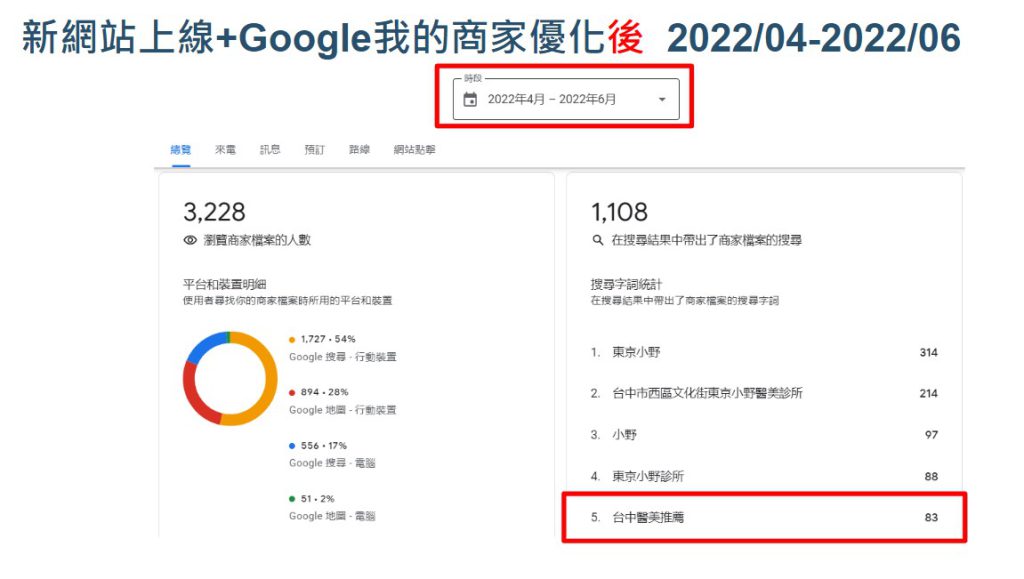1024x579 pixels.
Task: Switch to the 路線 tab
Action: click(358, 148)
